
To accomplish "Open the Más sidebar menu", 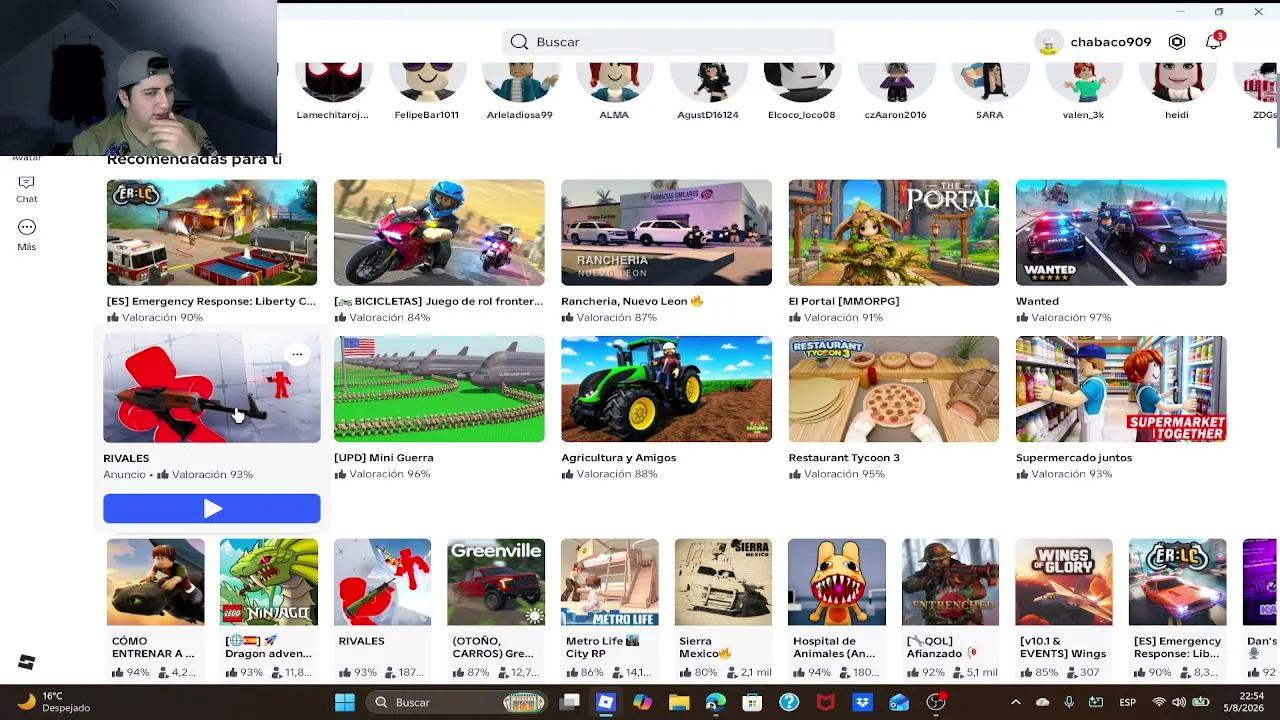I will tap(27, 235).
